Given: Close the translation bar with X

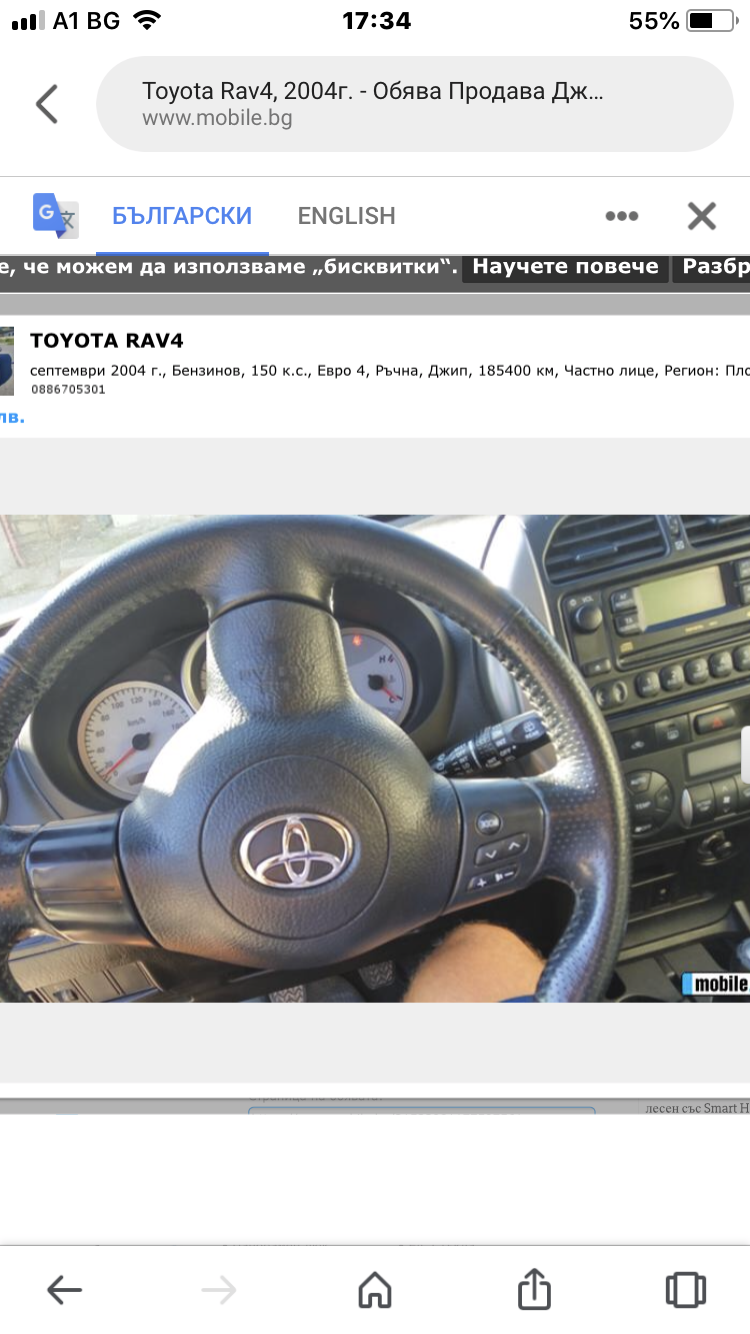Looking at the screenshot, I should pos(702,216).
